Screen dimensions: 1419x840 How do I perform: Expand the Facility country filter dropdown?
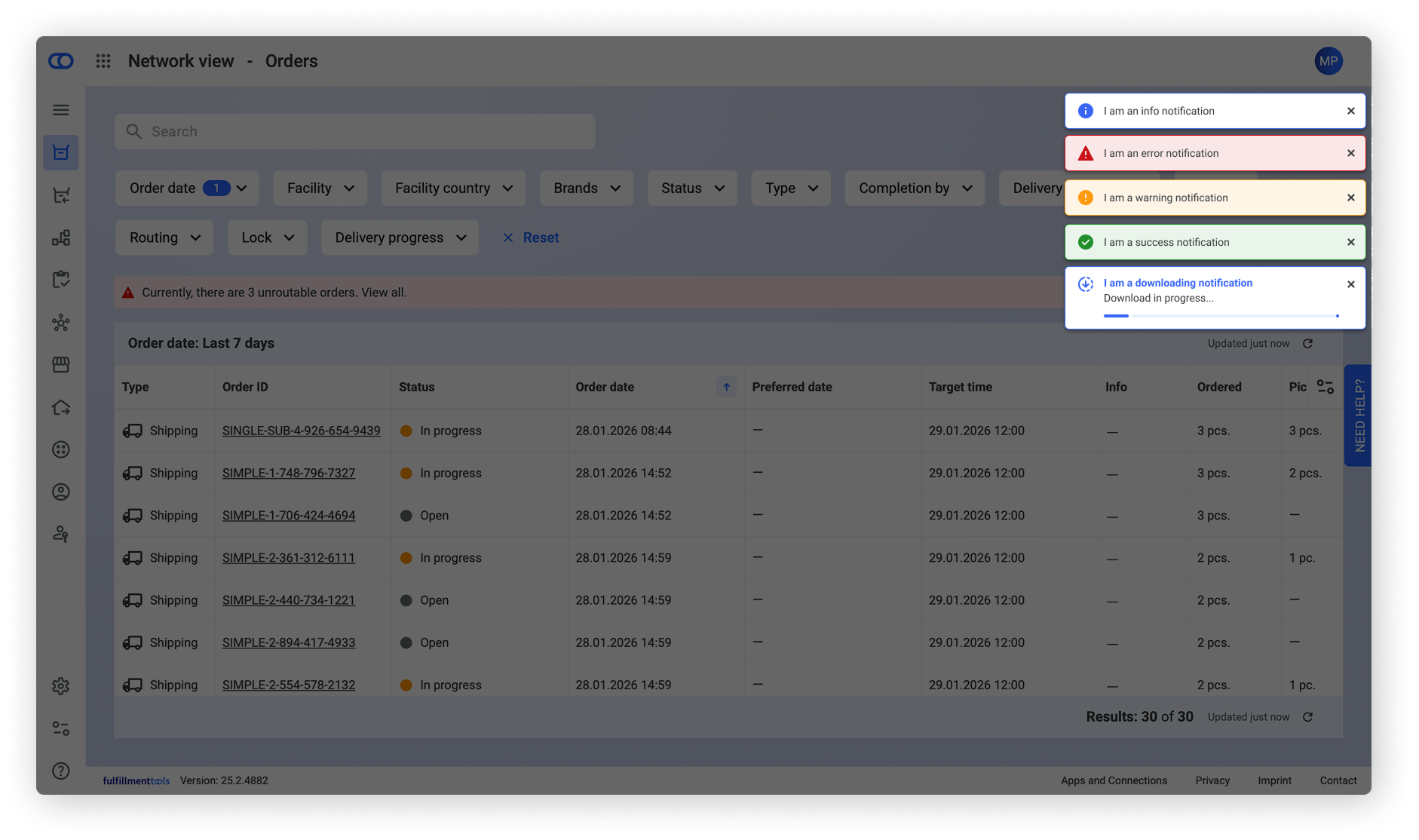453,189
